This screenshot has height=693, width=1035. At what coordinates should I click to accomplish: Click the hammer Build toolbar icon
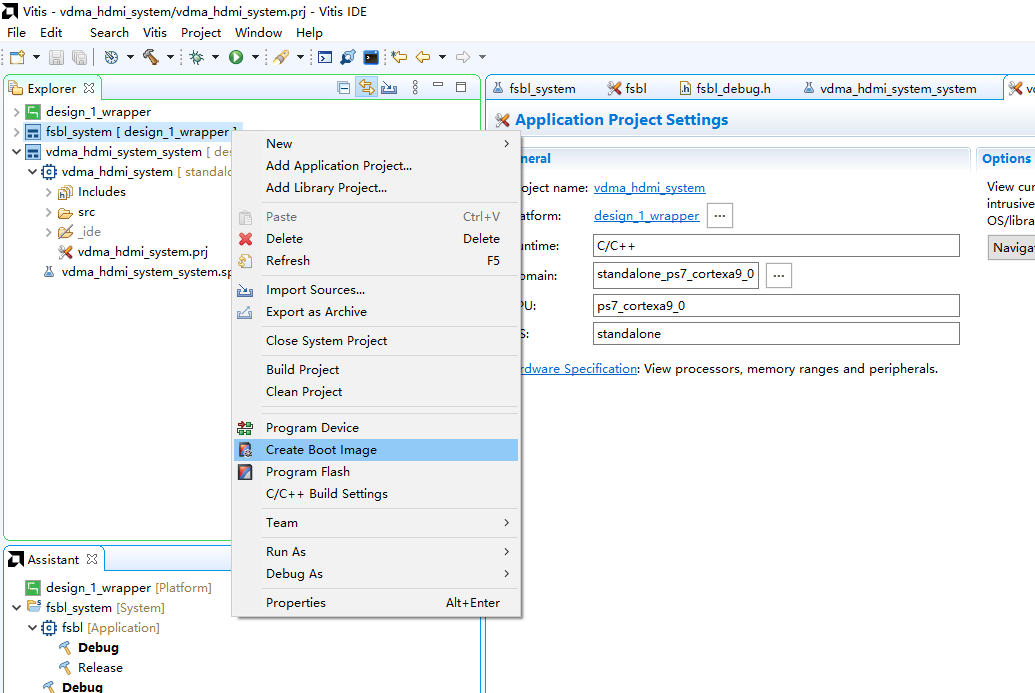coord(150,57)
